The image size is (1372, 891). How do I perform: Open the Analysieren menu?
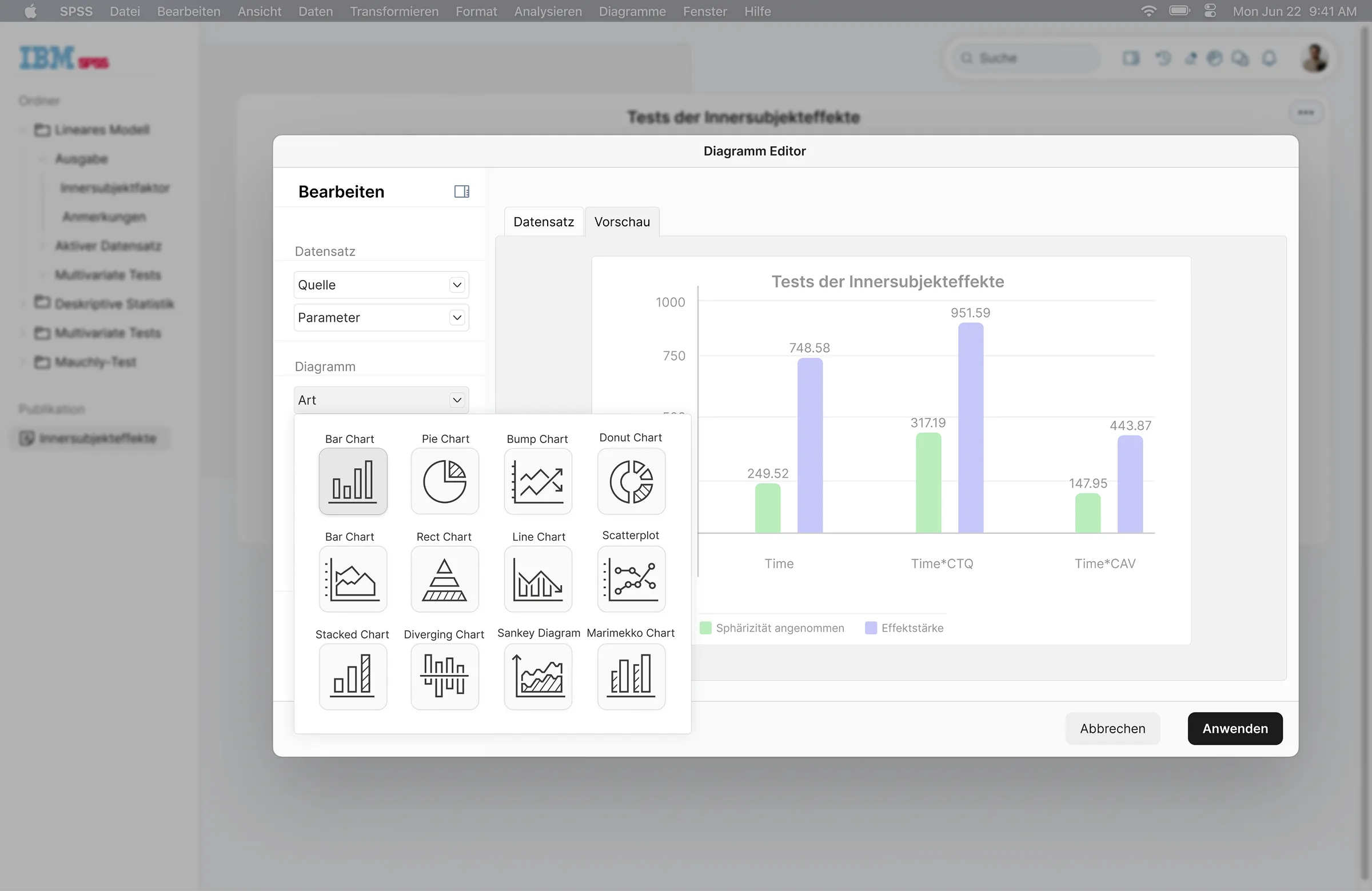[548, 11]
